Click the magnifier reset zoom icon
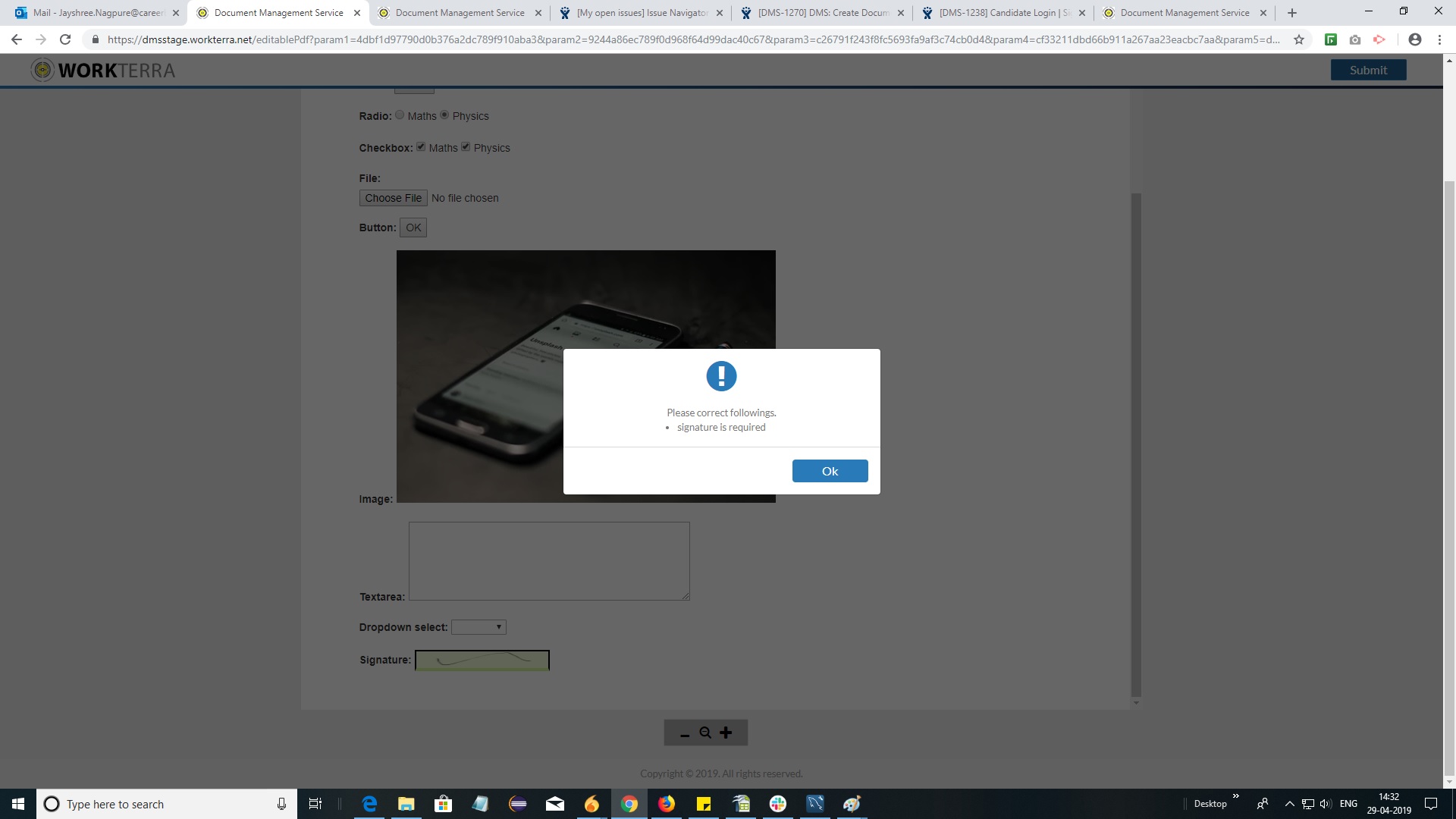 (705, 733)
